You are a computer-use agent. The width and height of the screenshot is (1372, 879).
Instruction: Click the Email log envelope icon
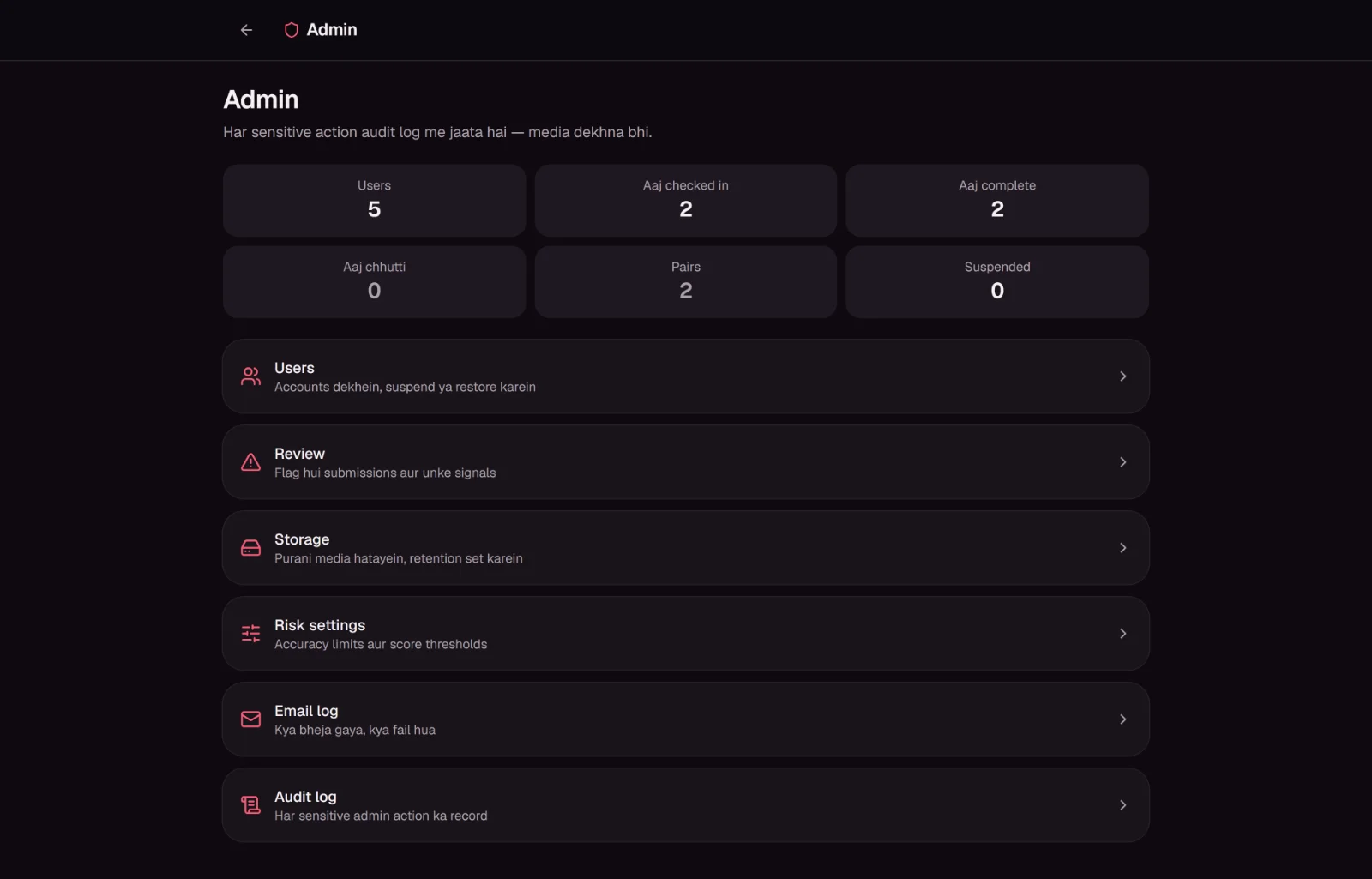click(250, 719)
